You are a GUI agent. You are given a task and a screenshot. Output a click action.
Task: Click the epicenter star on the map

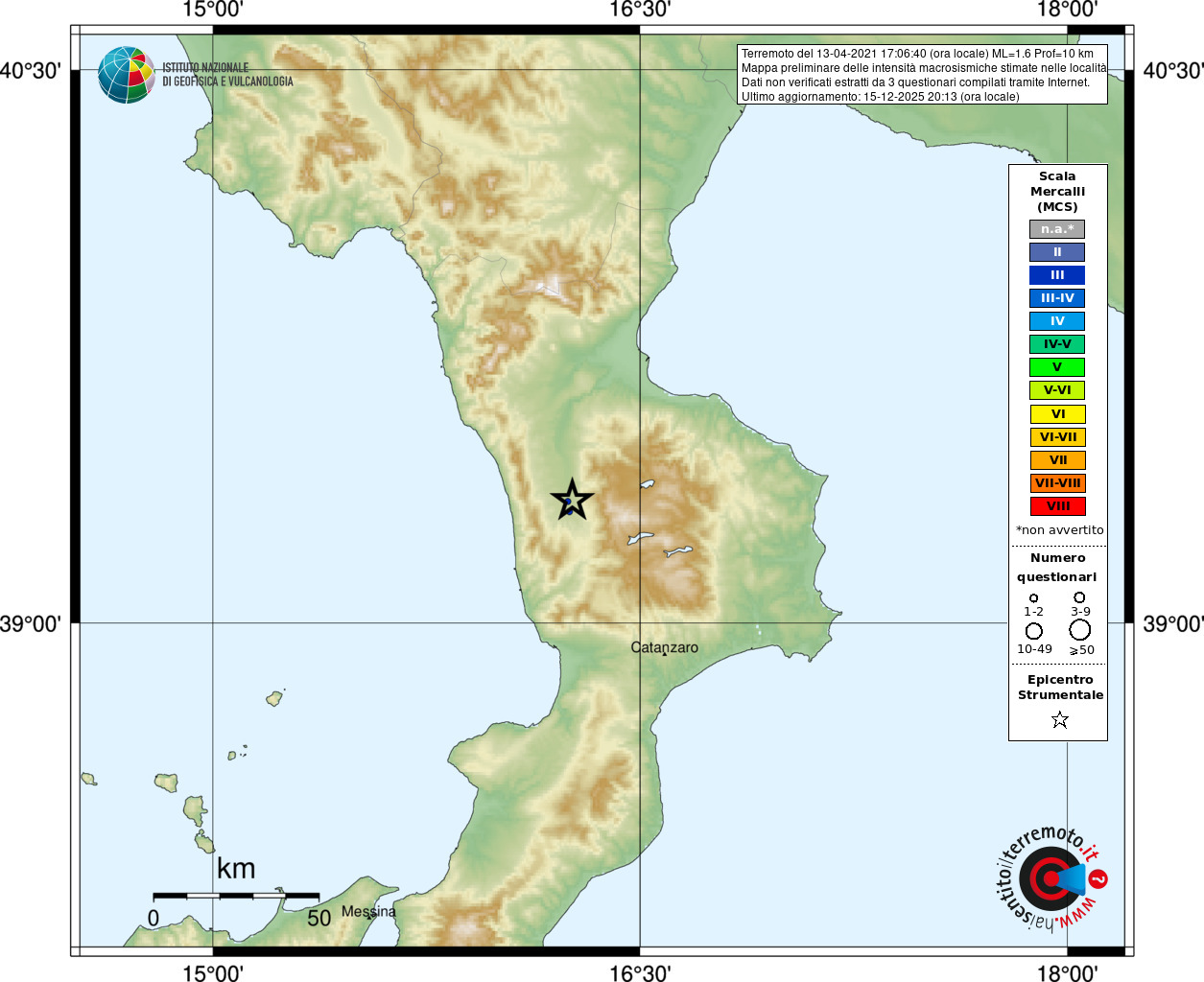click(x=572, y=500)
